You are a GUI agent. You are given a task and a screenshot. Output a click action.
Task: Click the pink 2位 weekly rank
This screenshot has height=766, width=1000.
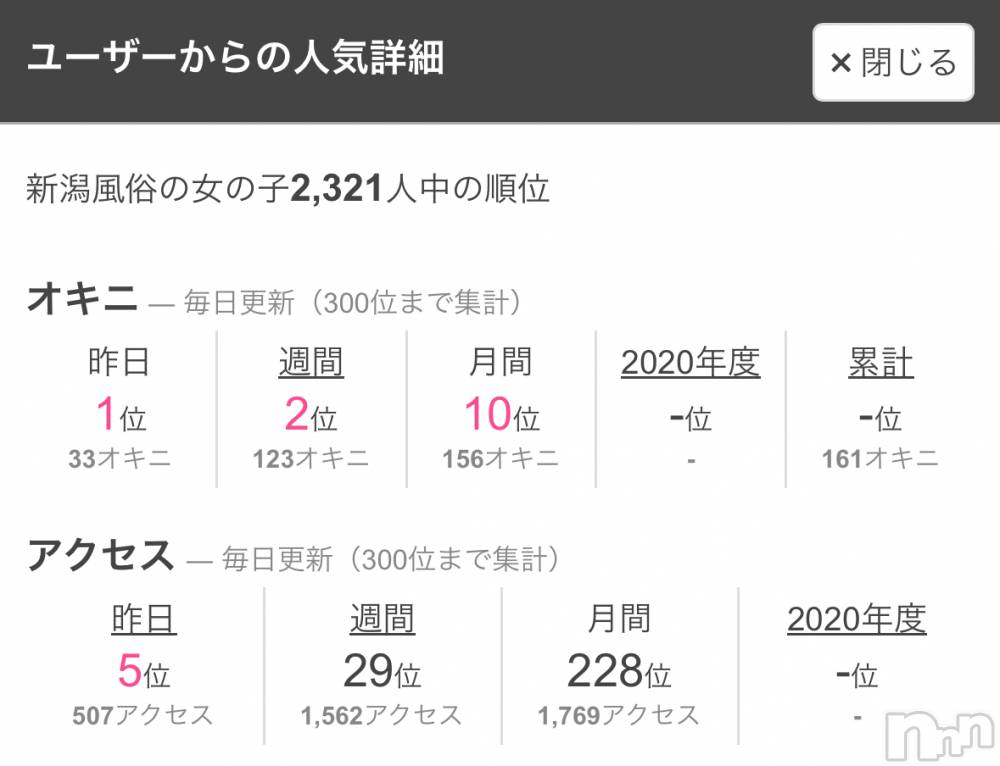tap(311, 414)
